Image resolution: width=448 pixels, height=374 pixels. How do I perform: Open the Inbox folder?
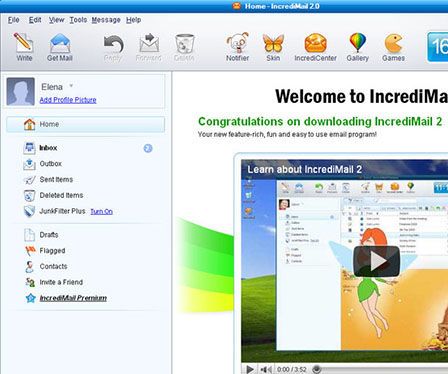click(48, 148)
